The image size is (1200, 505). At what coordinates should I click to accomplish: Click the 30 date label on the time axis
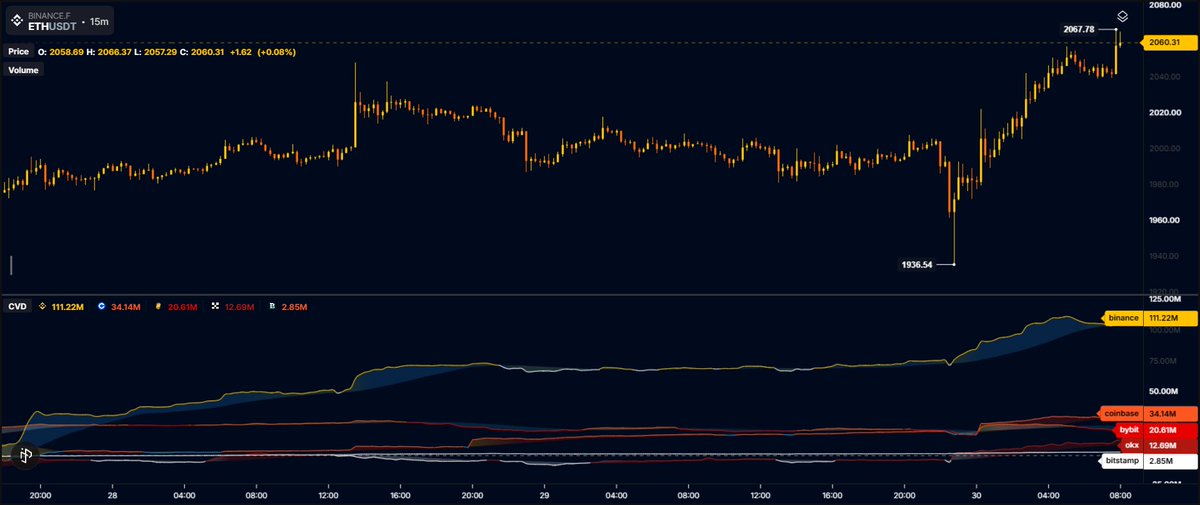(977, 494)
